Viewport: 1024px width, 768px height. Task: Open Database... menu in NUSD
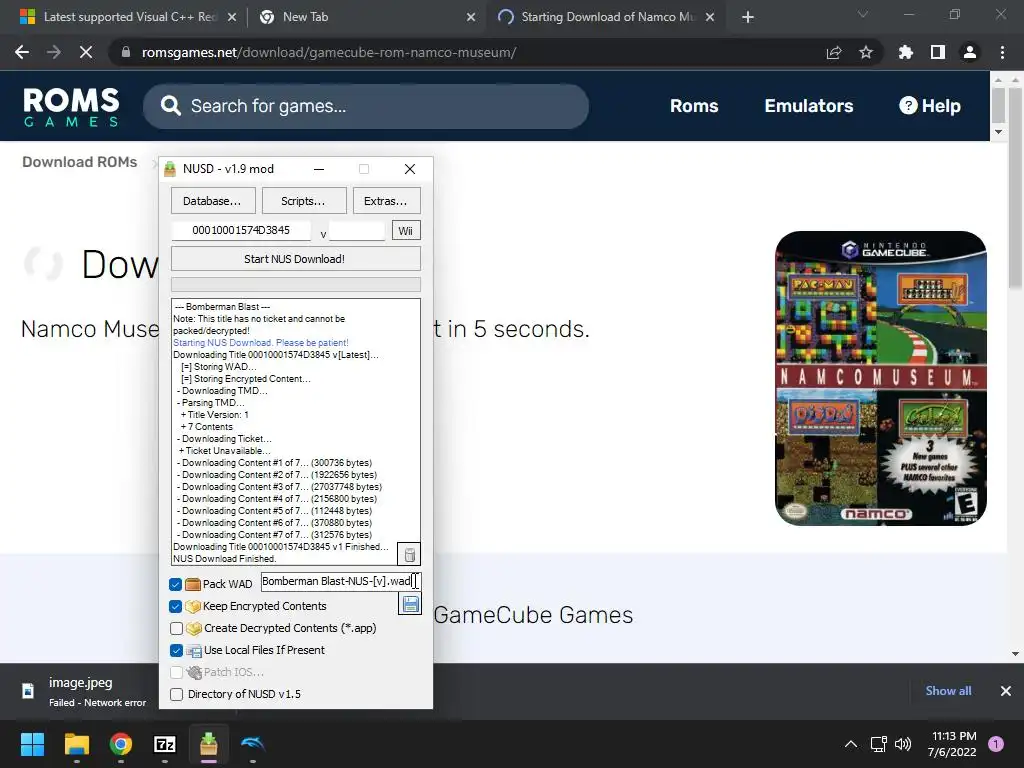point(212,201)
